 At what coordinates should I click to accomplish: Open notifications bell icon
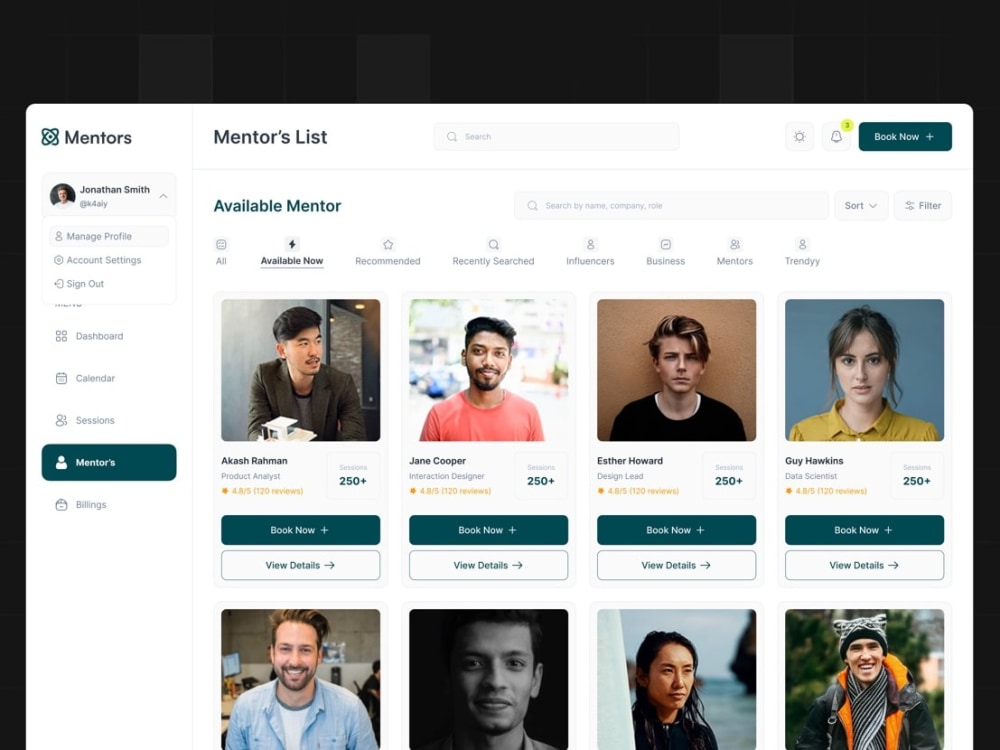(836, 136)
